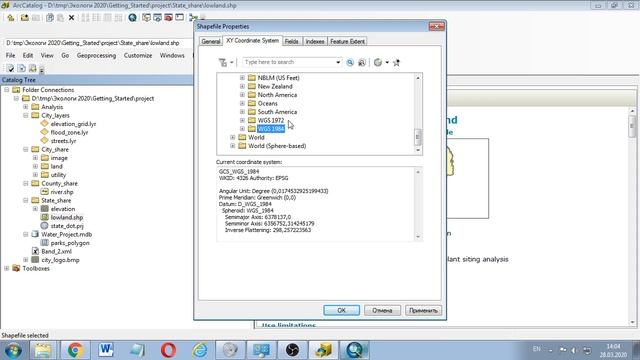Select parks_polygon in Catalog Tree
640x360 pixels.
coord(70,243)
